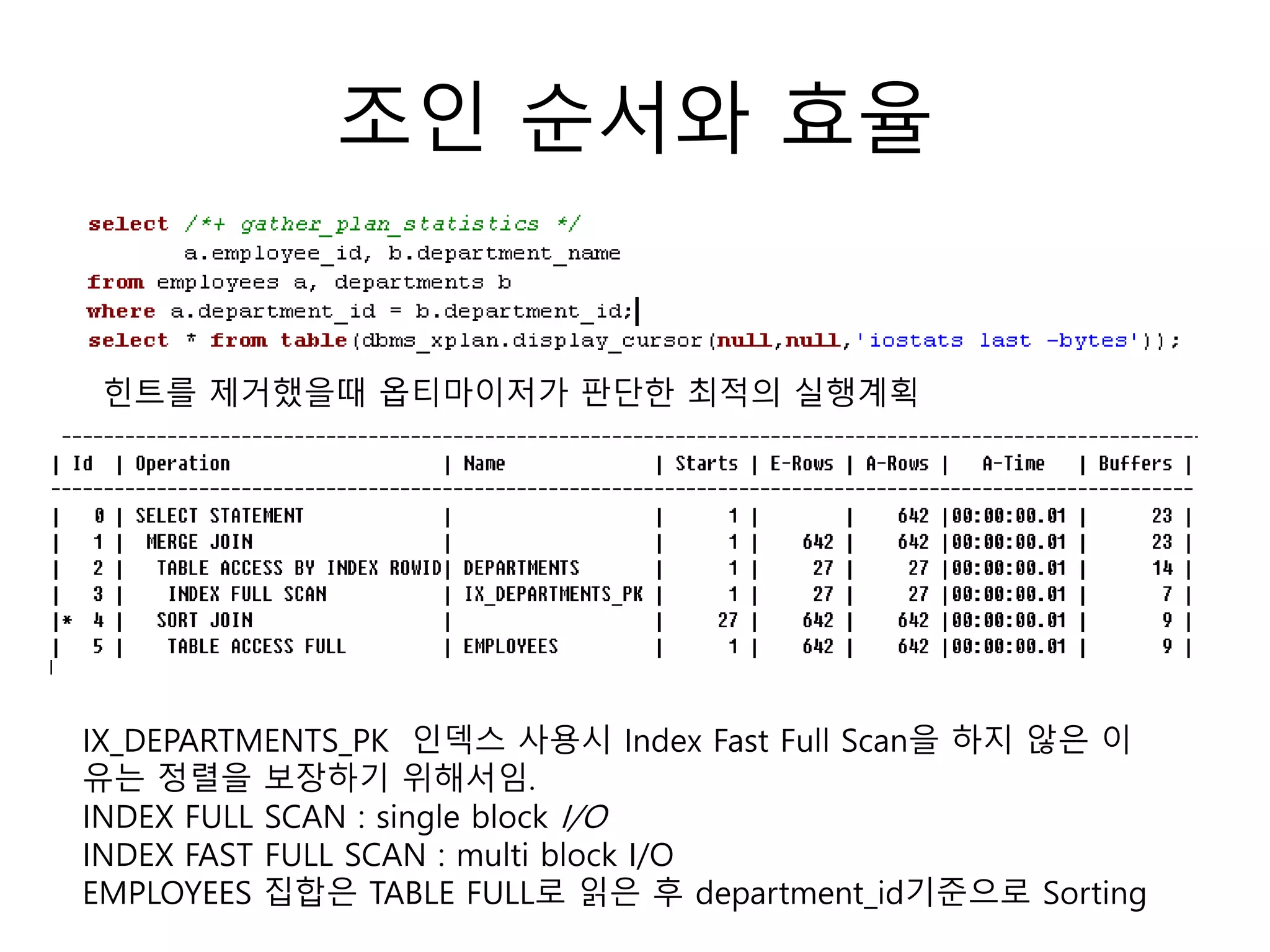Click the Buffers column header
The image size is (1270, 952).
tap(1135, 464)
